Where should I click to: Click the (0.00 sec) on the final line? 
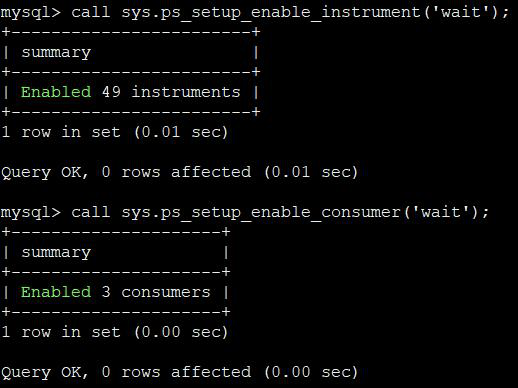[311, 372]
